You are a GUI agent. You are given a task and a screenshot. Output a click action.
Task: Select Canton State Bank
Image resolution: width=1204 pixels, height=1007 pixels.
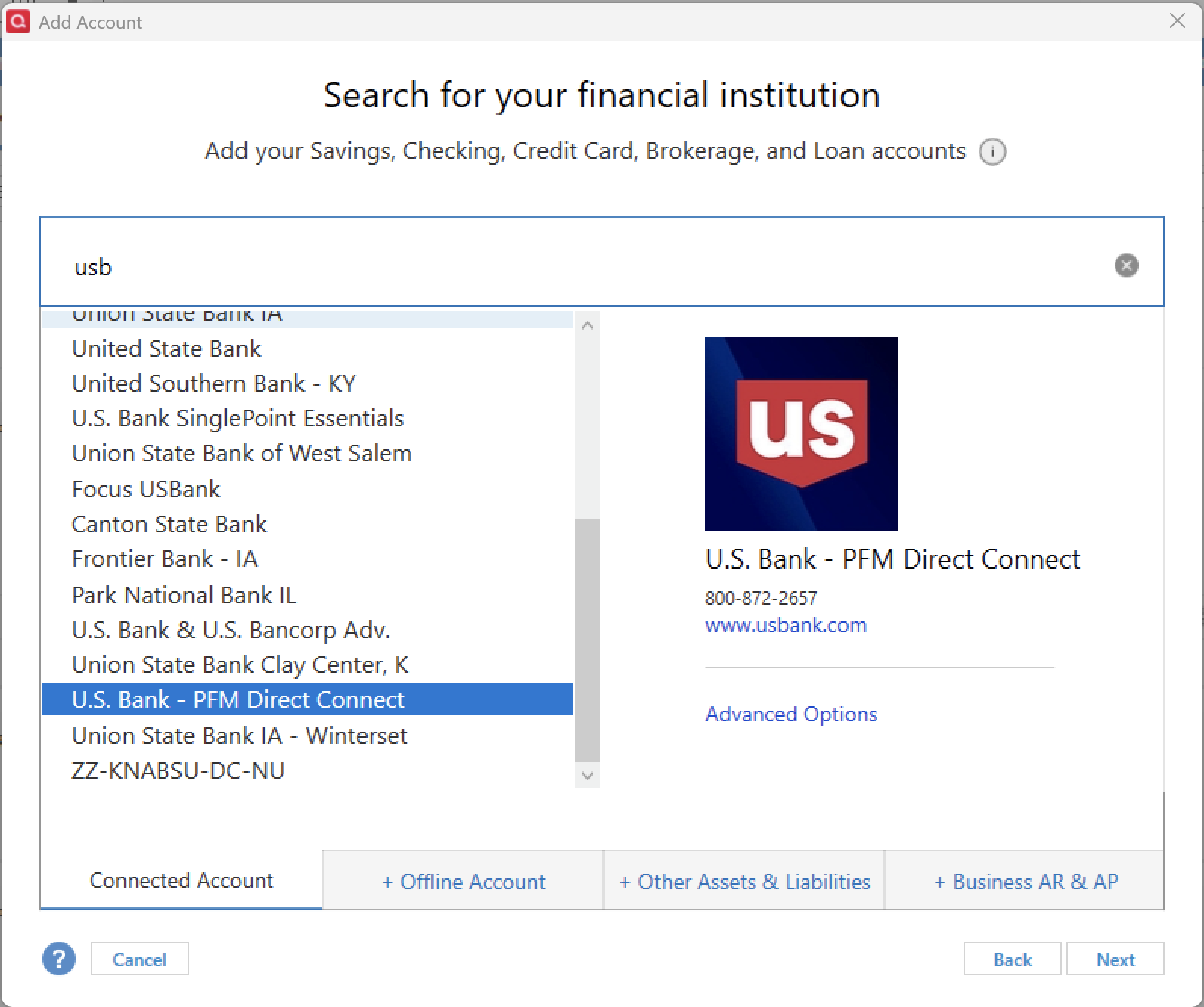point(308,524)
